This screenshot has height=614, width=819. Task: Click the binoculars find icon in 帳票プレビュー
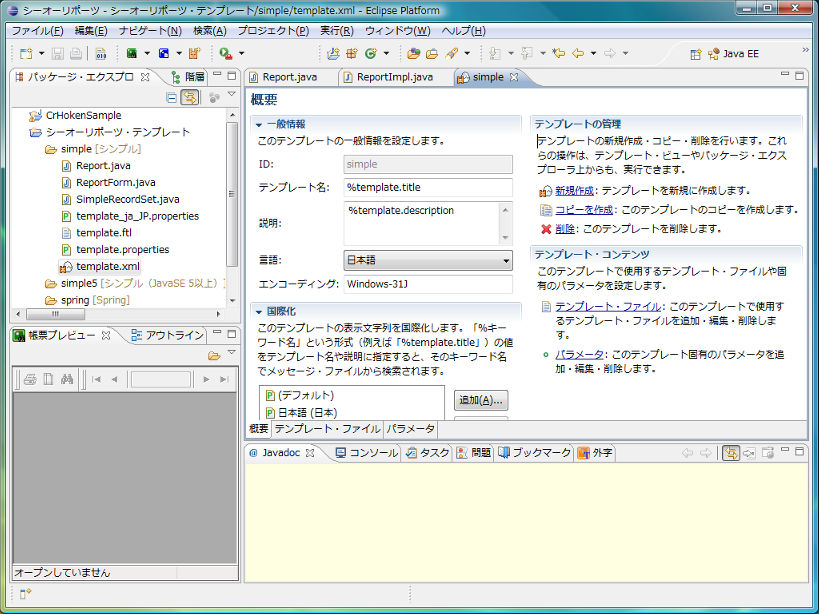tap(67, 379)
